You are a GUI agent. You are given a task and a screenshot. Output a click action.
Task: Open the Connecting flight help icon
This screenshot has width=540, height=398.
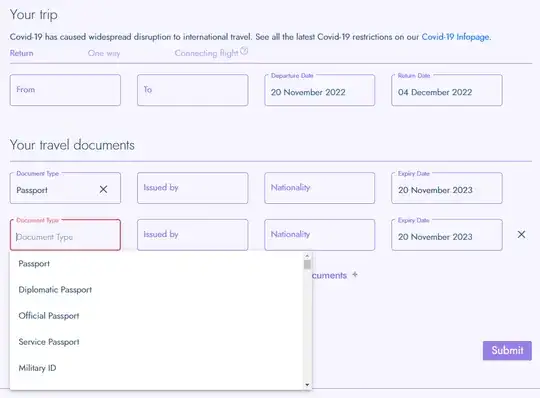pyautogui.click(x=244, y=51)
